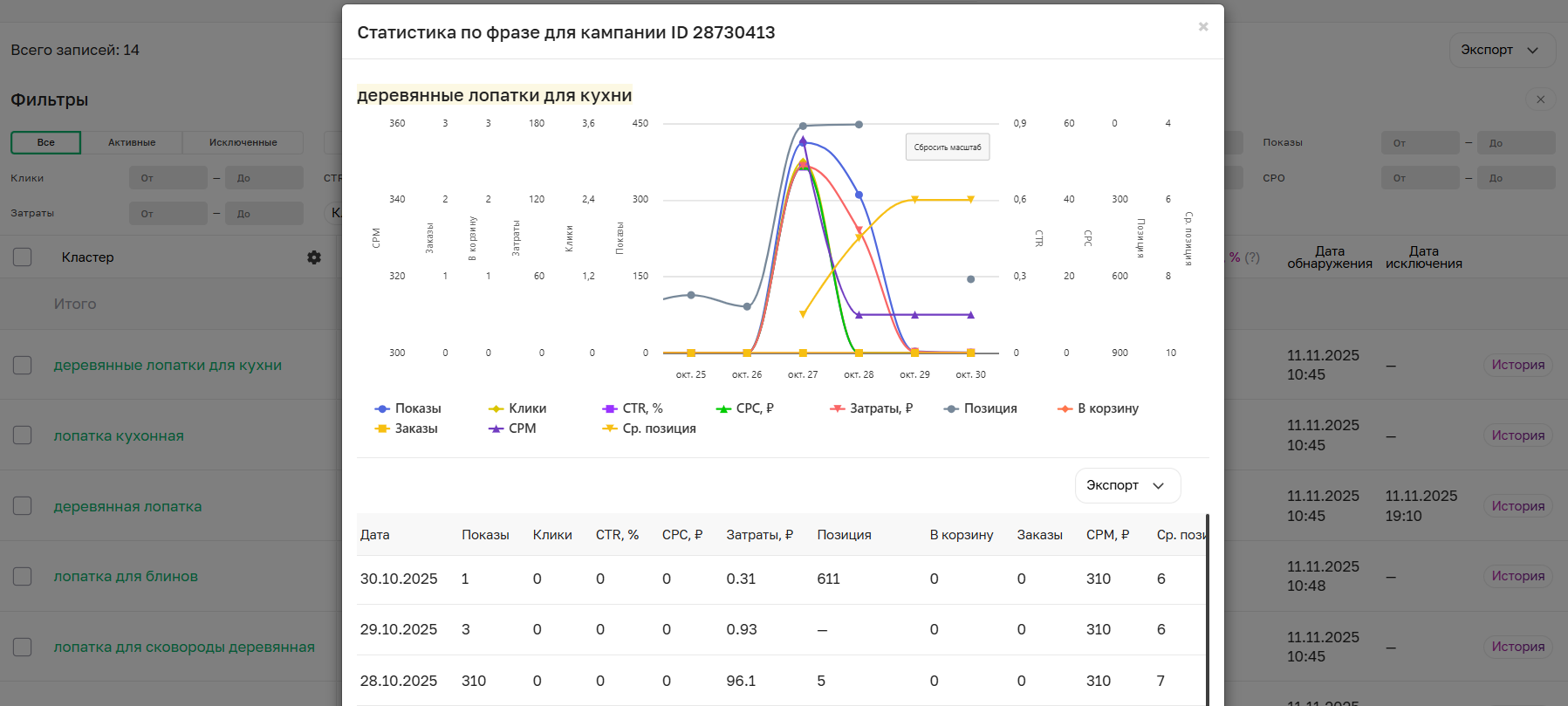Click the cluster column settings gear icon

[x=314, y=257]
